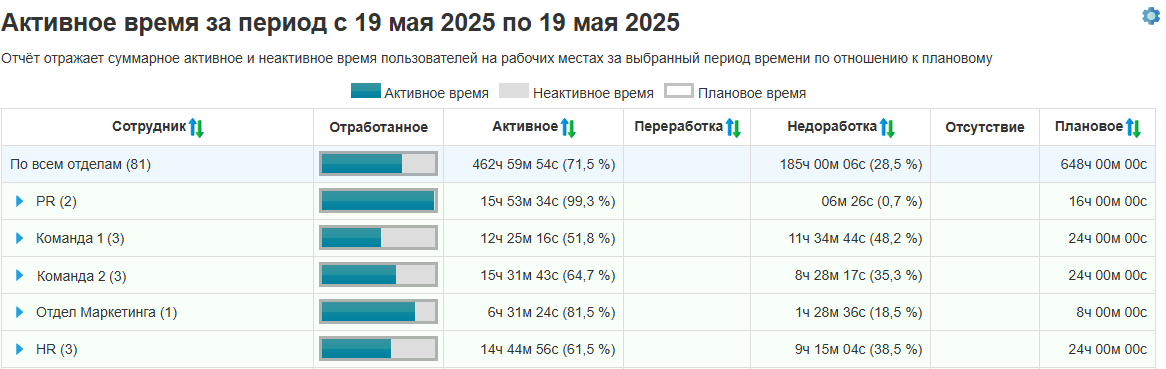Expand the Команда 1 (3) row

click(x=20, y=238)
